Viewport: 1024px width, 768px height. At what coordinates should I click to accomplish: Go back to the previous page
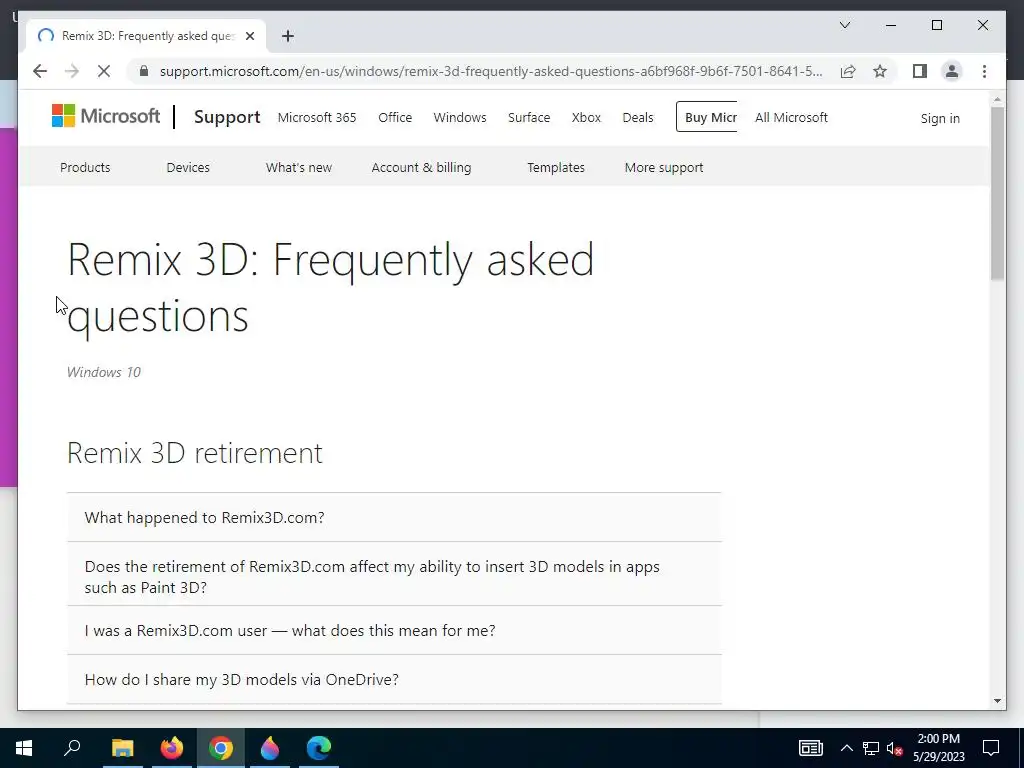click(x=40, y=71)
